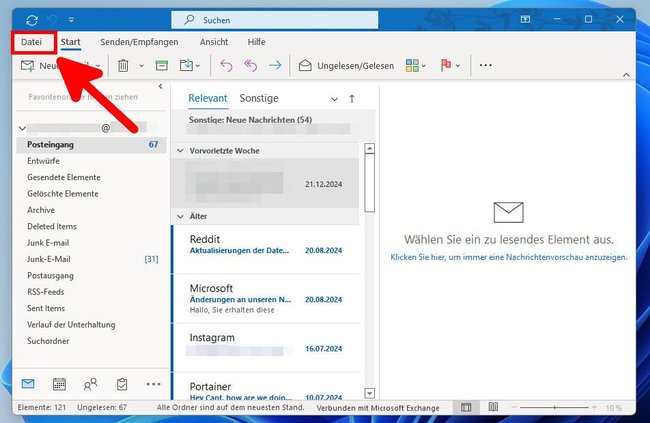Switch to the Sonstige inbox tab
This screenshot has height=423, width=650.
pos(259,98)
